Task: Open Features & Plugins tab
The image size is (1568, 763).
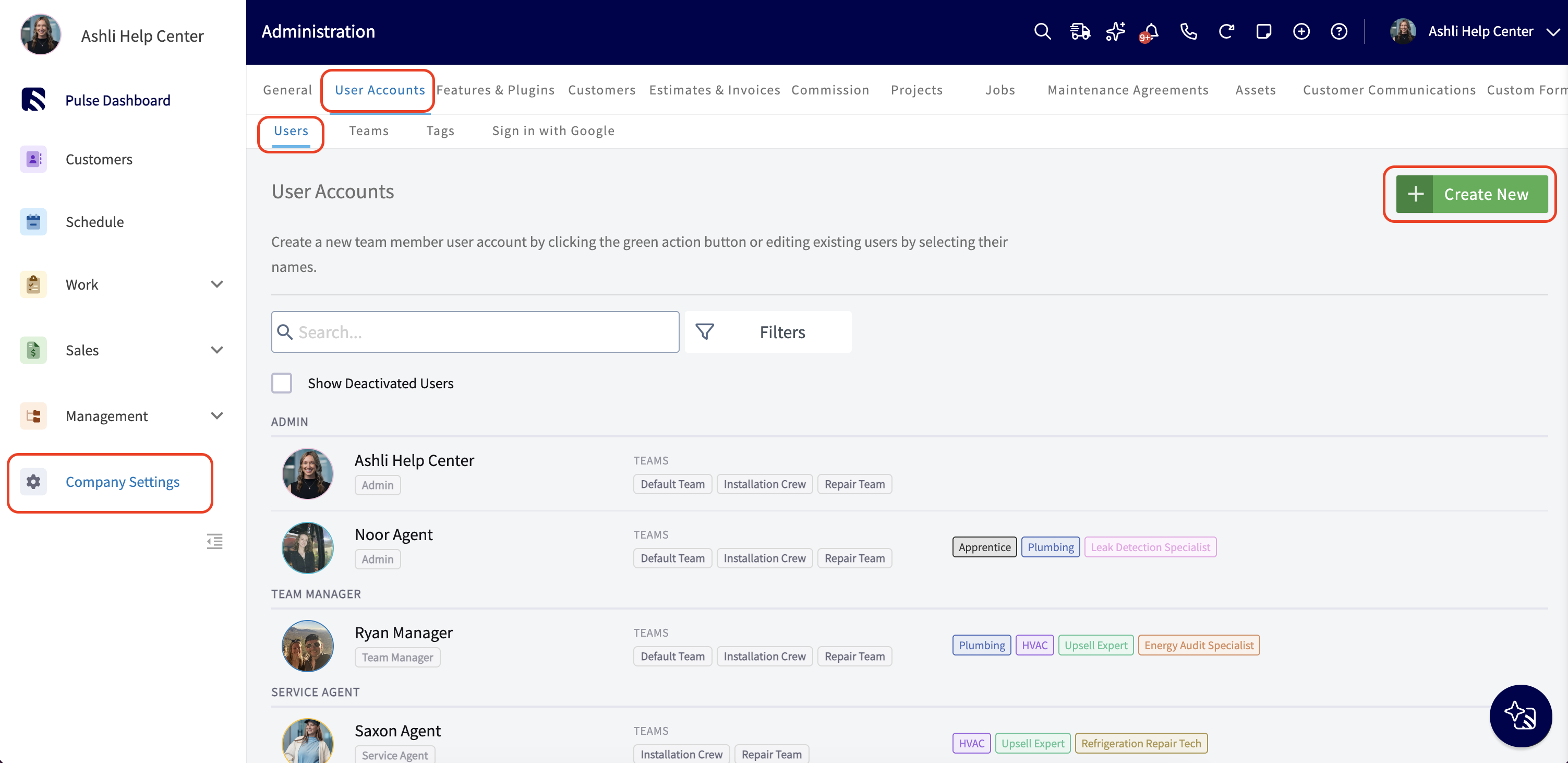Action: click(496, 90)
